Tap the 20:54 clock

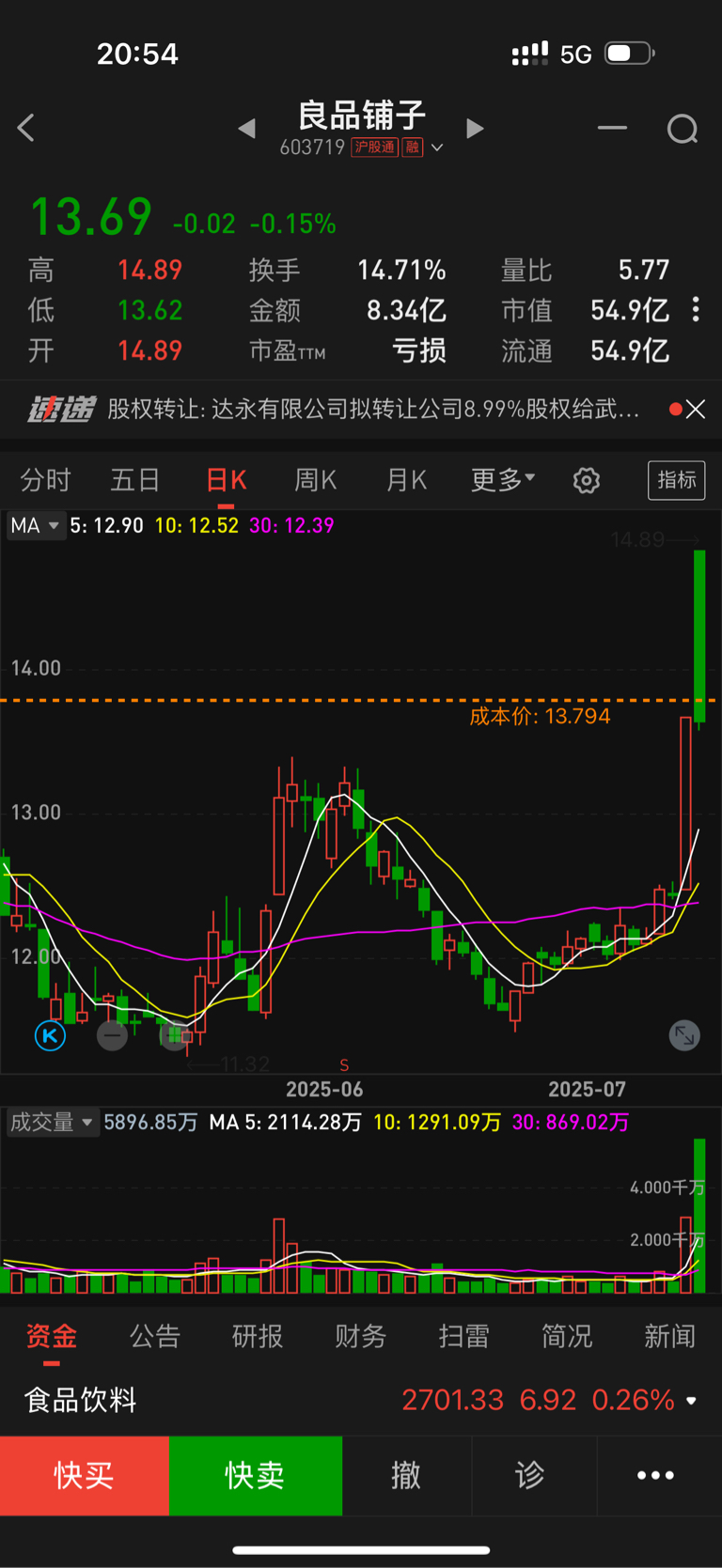[x=137, y=54]
